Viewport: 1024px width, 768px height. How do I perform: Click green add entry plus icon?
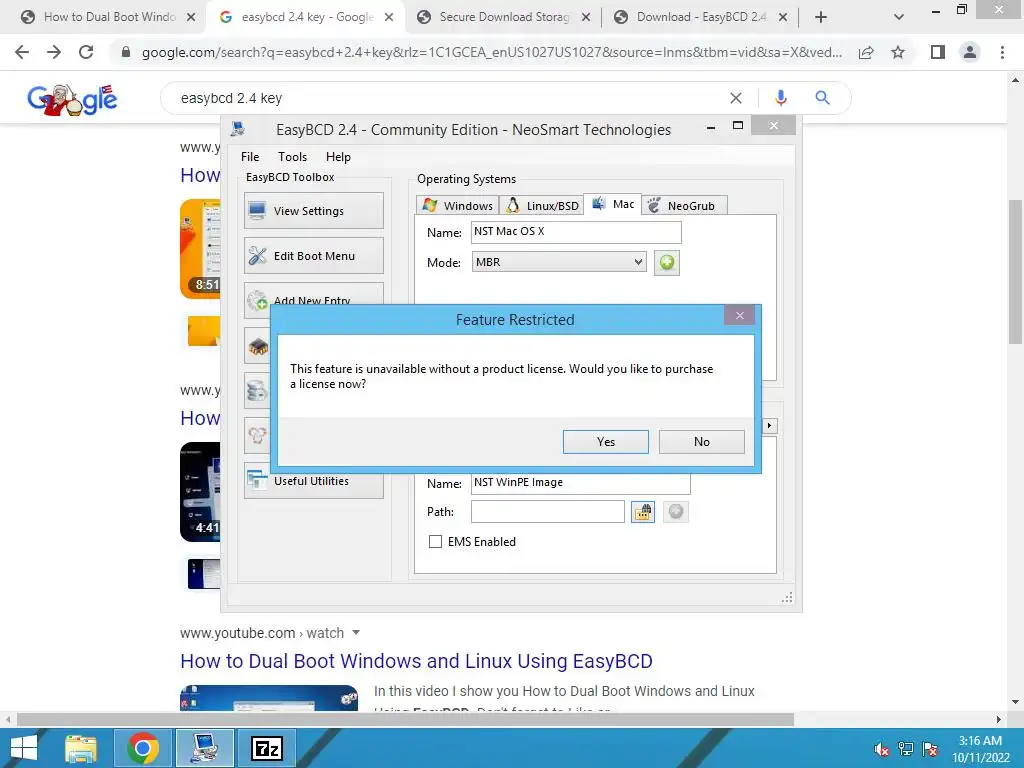click(x=667, y=263)
